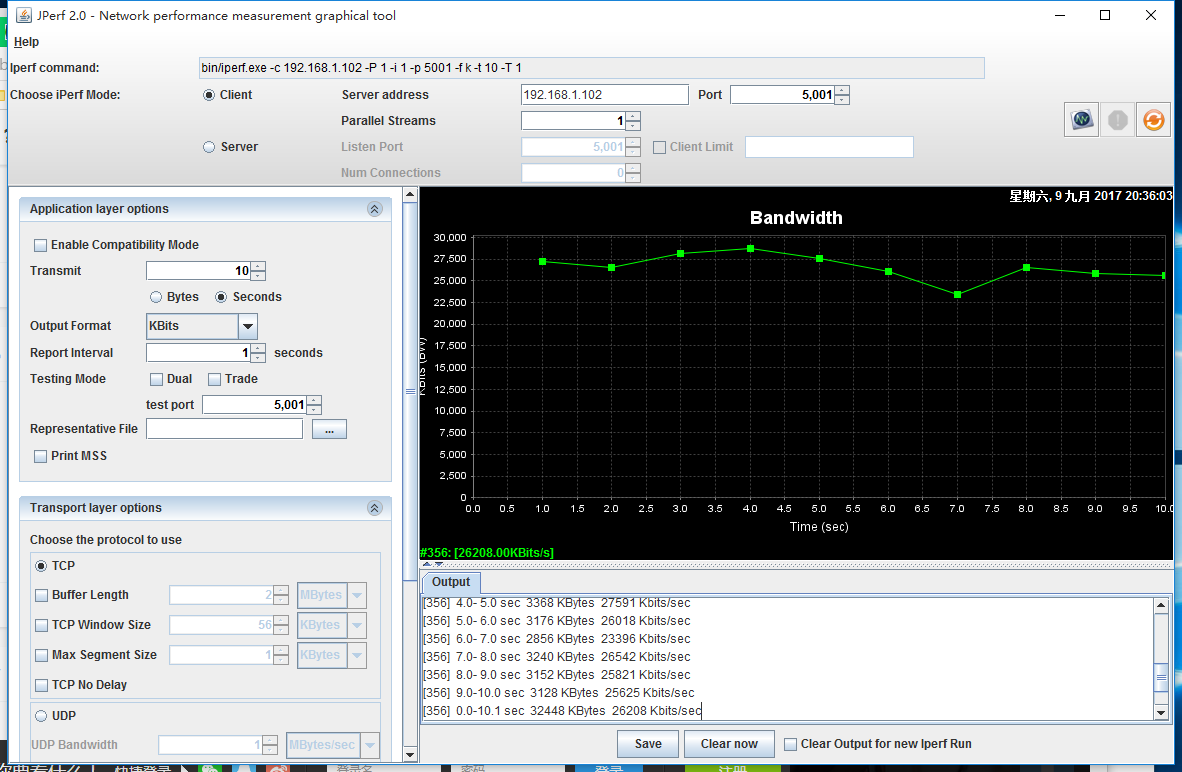The height and width of the screenshot is (772, 1182).
Task: Click the Save button
Action: [648, 744]
